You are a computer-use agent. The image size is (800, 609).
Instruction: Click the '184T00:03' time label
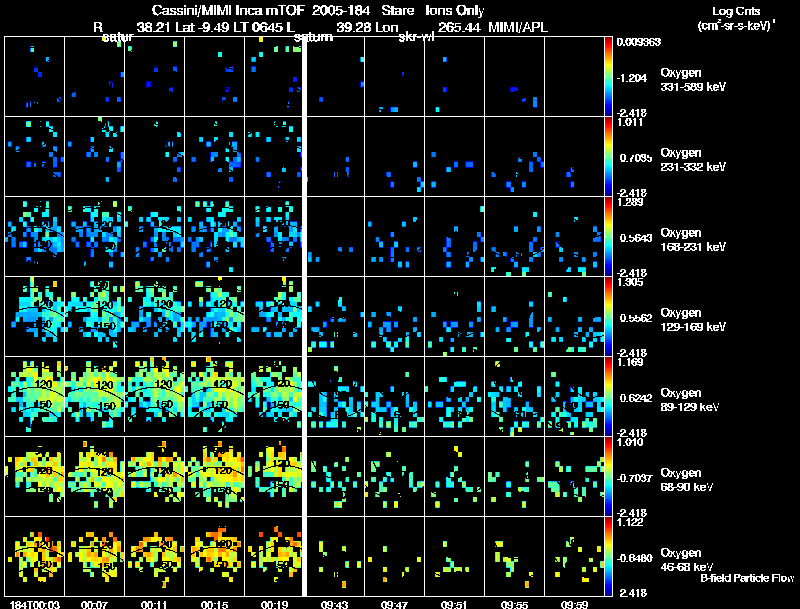pos(34,604)
